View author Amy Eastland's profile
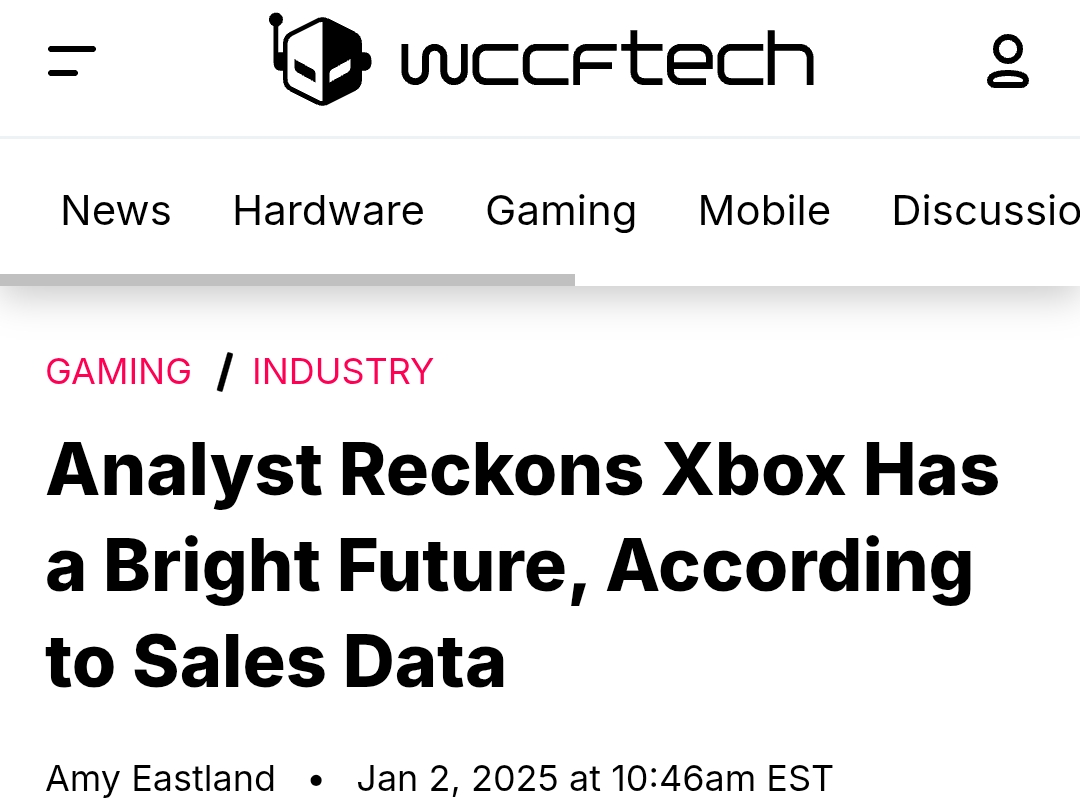The height and width of the screenshot is (803, 1080). [161, 778]
